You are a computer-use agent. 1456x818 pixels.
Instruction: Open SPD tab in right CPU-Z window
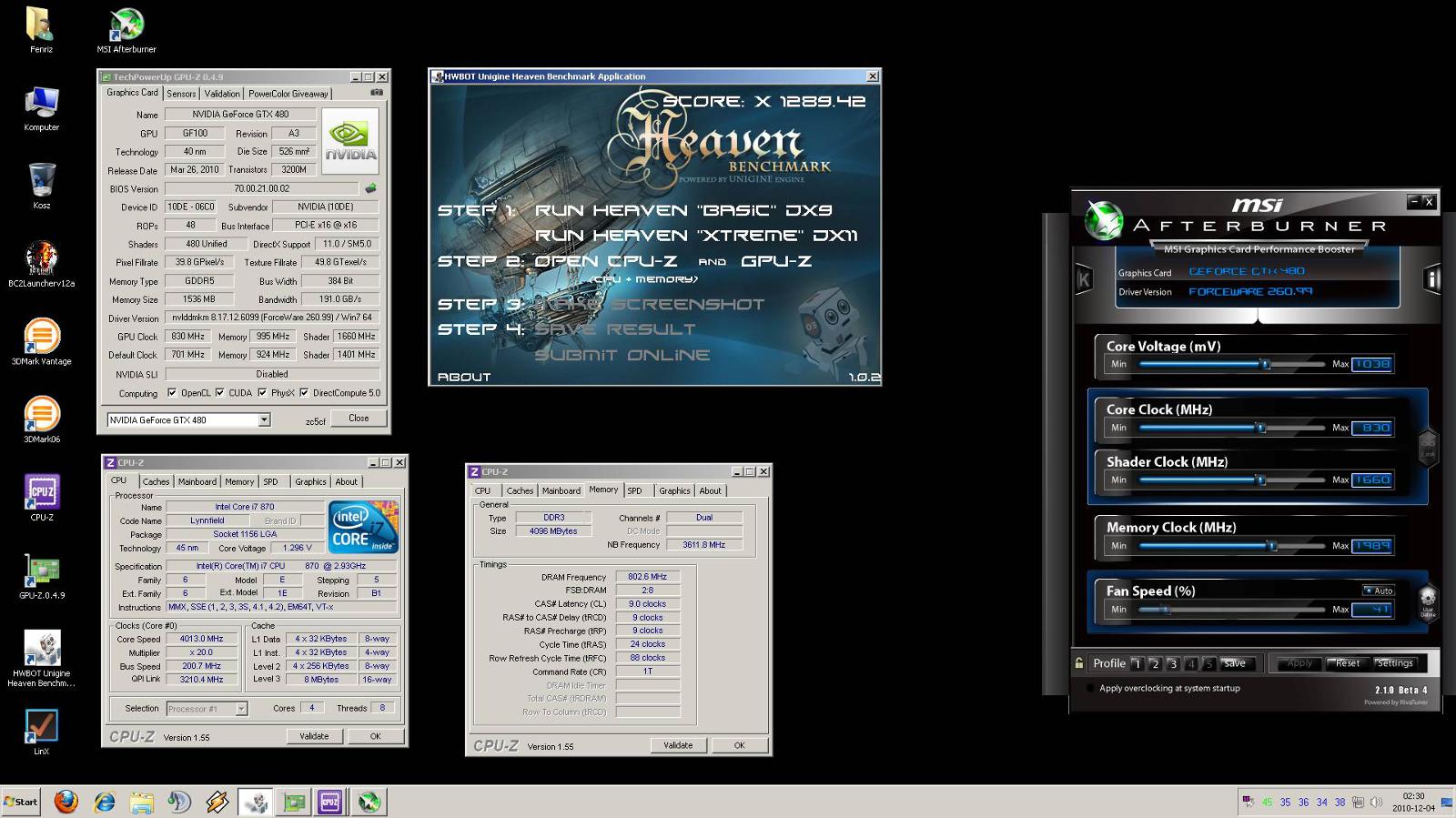pos(635,490)
